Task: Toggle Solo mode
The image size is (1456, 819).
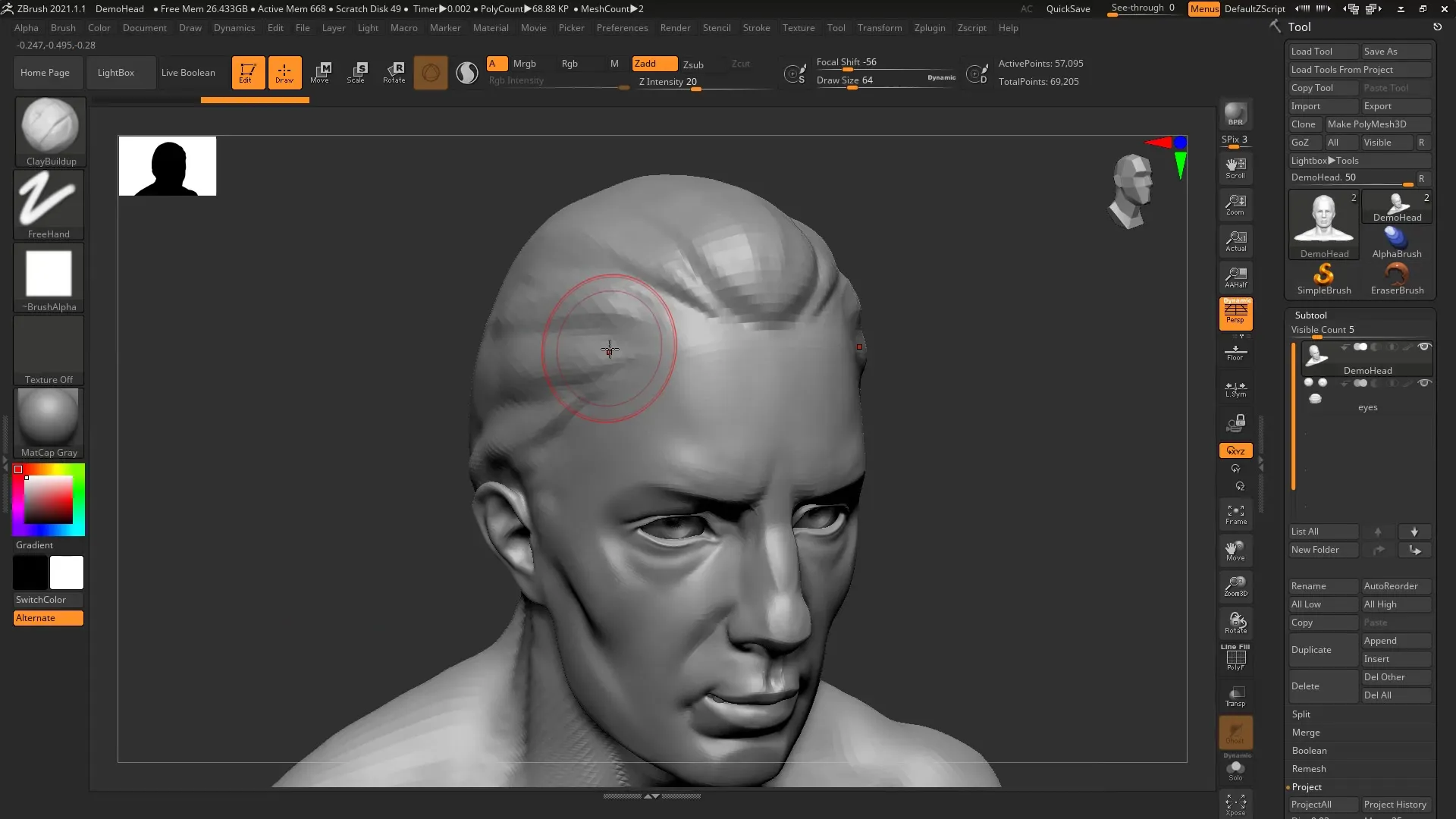Action: tap(1235, 770)
